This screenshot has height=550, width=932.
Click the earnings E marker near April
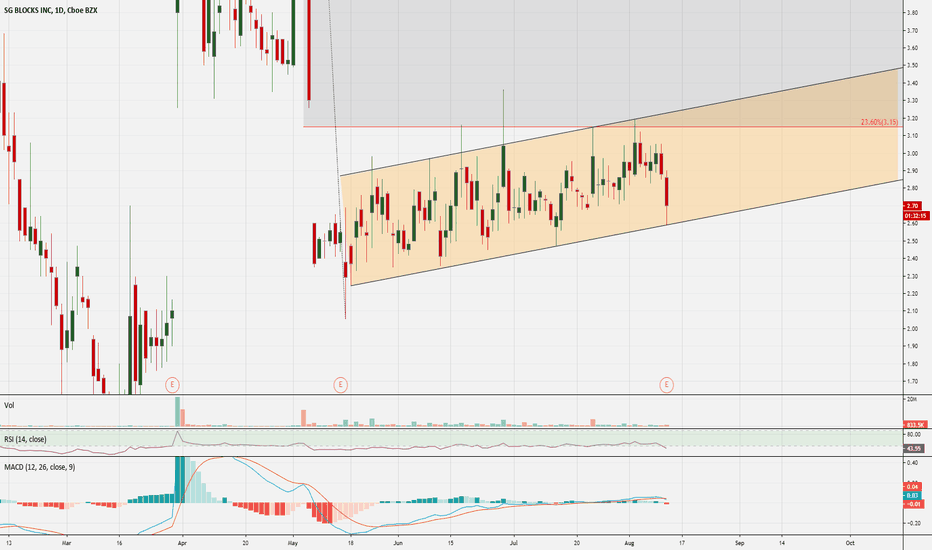pos(172,385)
